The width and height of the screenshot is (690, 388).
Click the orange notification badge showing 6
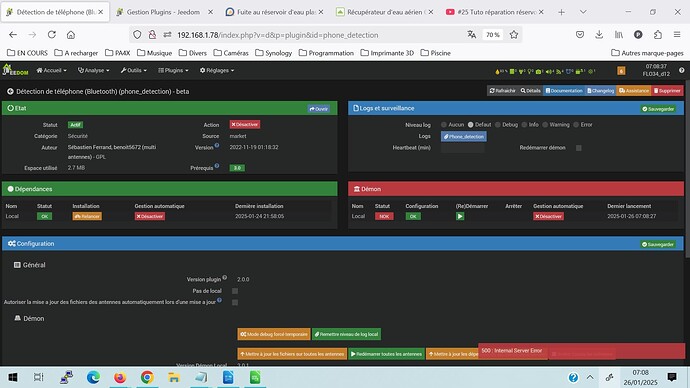(621, 70)
